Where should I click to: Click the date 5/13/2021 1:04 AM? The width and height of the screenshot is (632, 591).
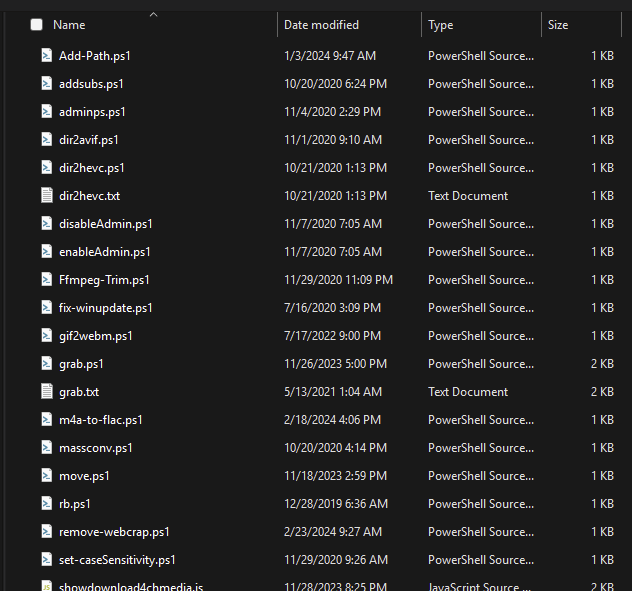pos(333,392)
